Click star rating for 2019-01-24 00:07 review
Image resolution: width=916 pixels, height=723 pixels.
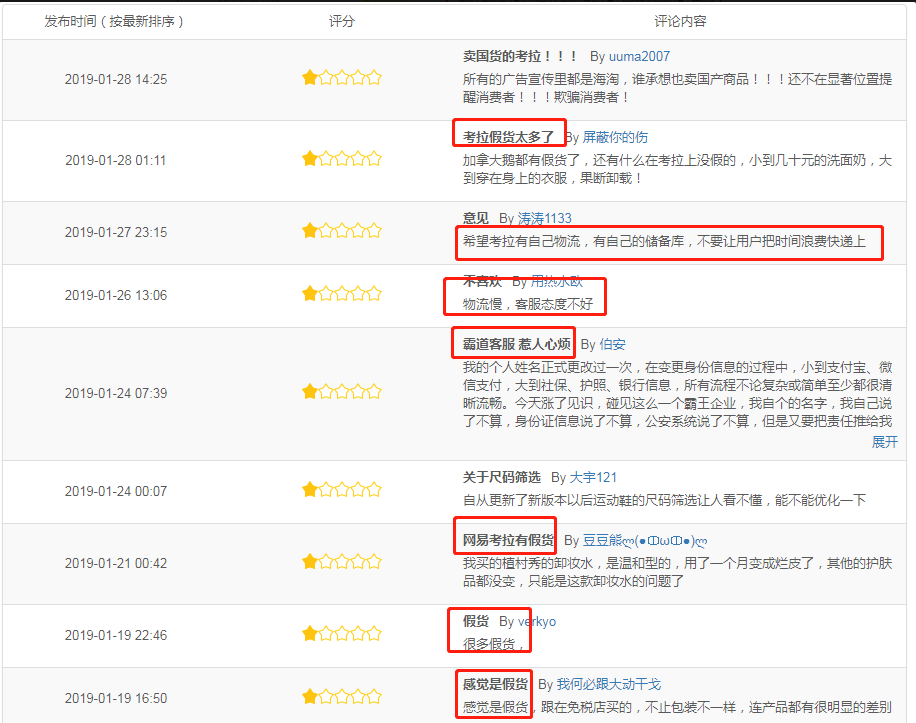click(342, 490)
